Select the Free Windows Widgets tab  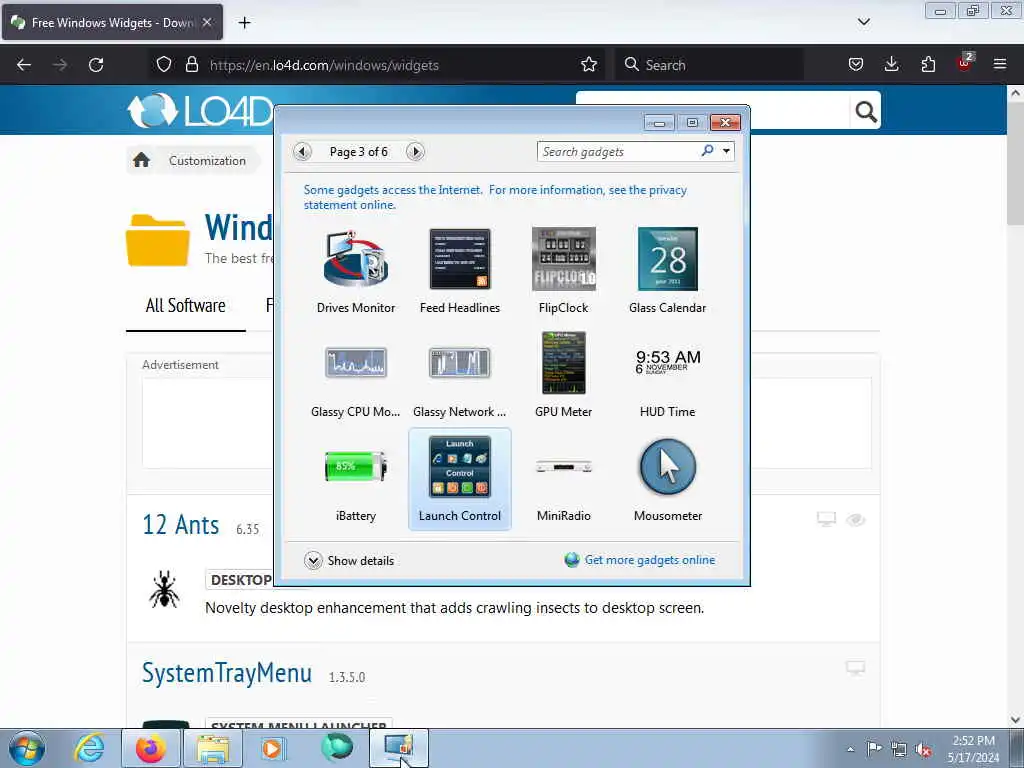112,22
